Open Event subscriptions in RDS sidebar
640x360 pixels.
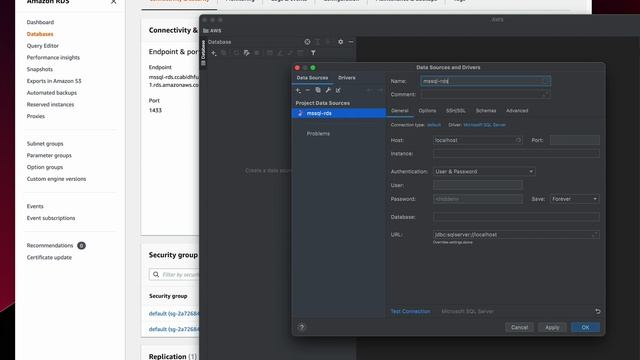[x=51, y=218]
